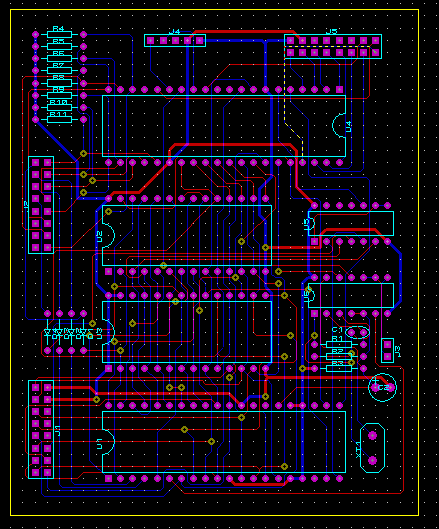Click the U3 chip designator
This screenshot has width=439, height=529.
[x=99, y=333]
